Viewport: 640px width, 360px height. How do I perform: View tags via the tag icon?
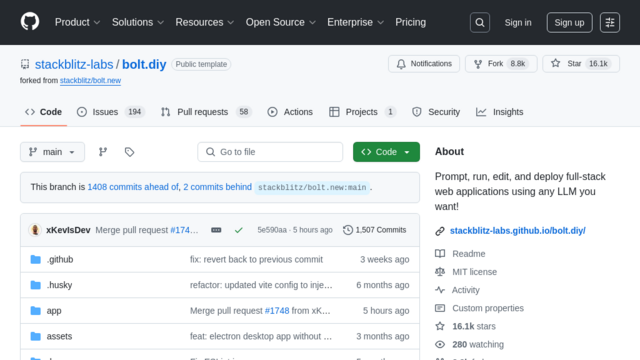click(129, 152)
